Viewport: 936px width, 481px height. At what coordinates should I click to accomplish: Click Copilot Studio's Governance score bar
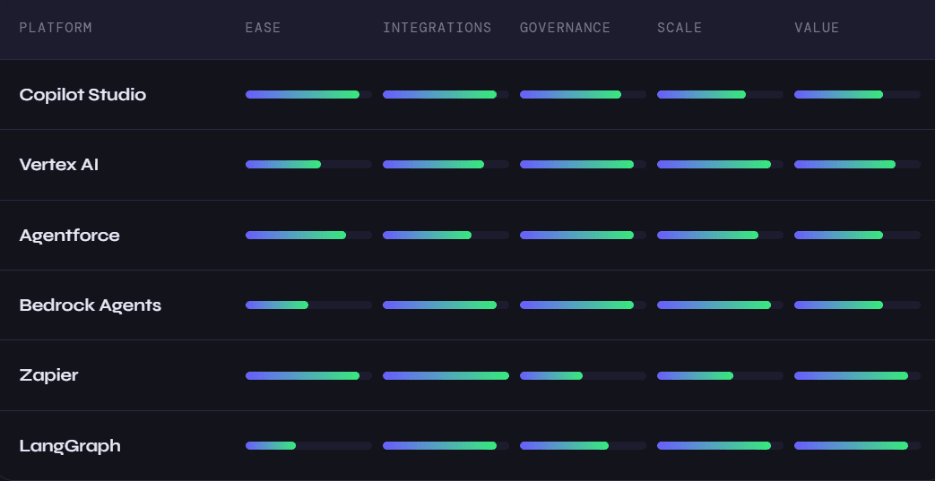(x=583, y=94)
